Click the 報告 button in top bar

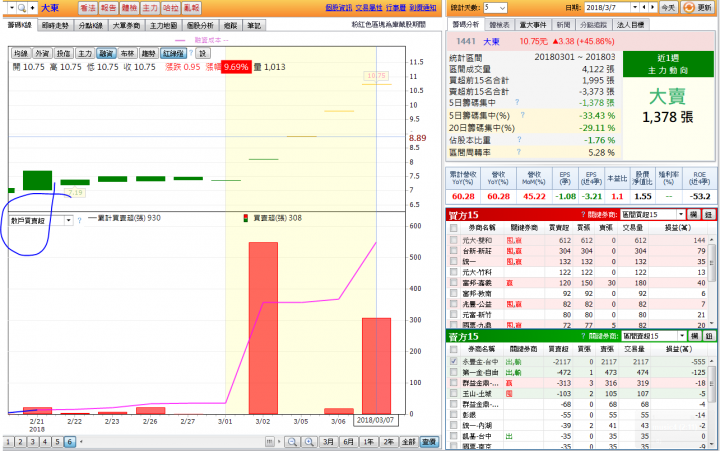(108, 8)
